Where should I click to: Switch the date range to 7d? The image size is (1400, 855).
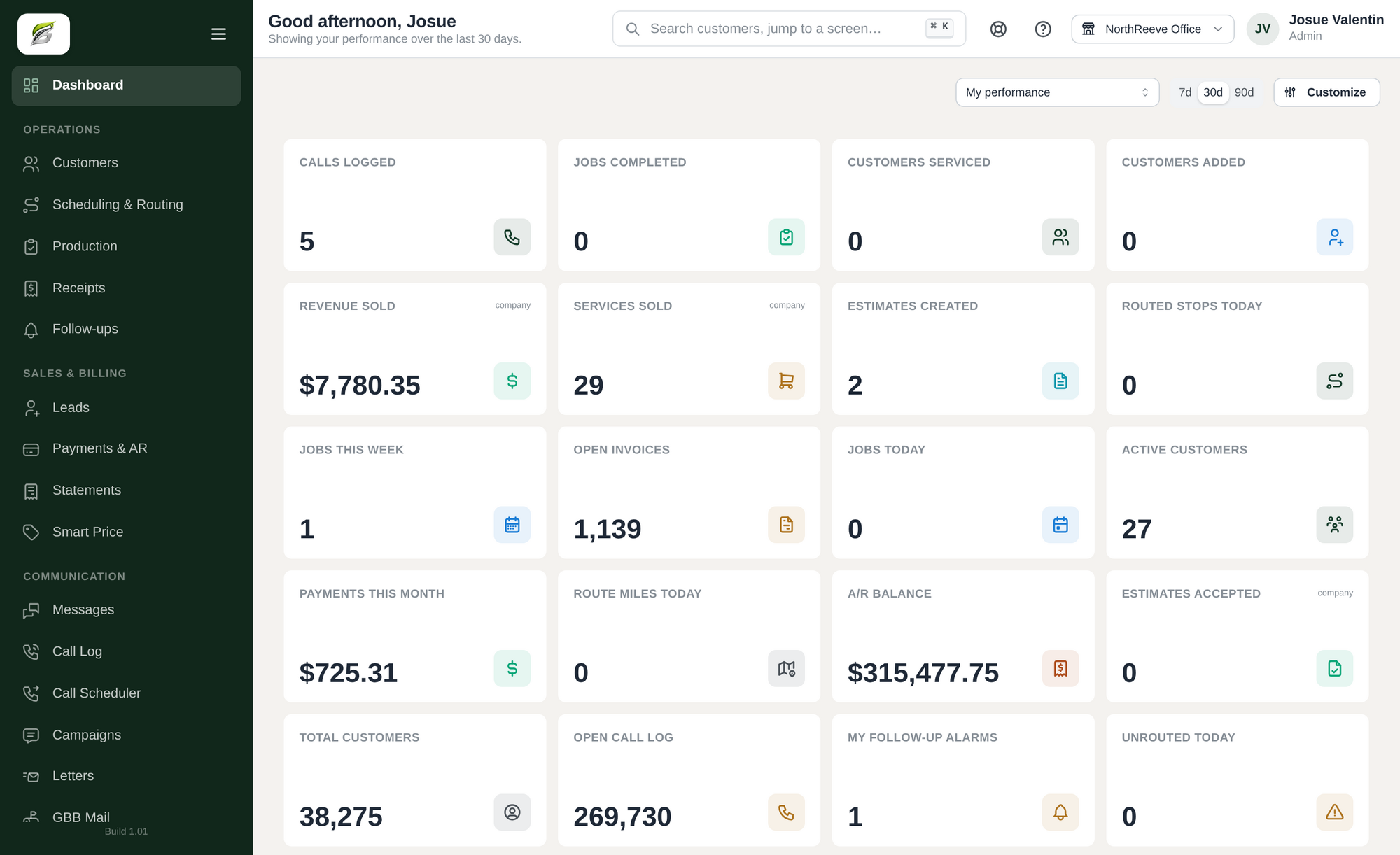1184,92
